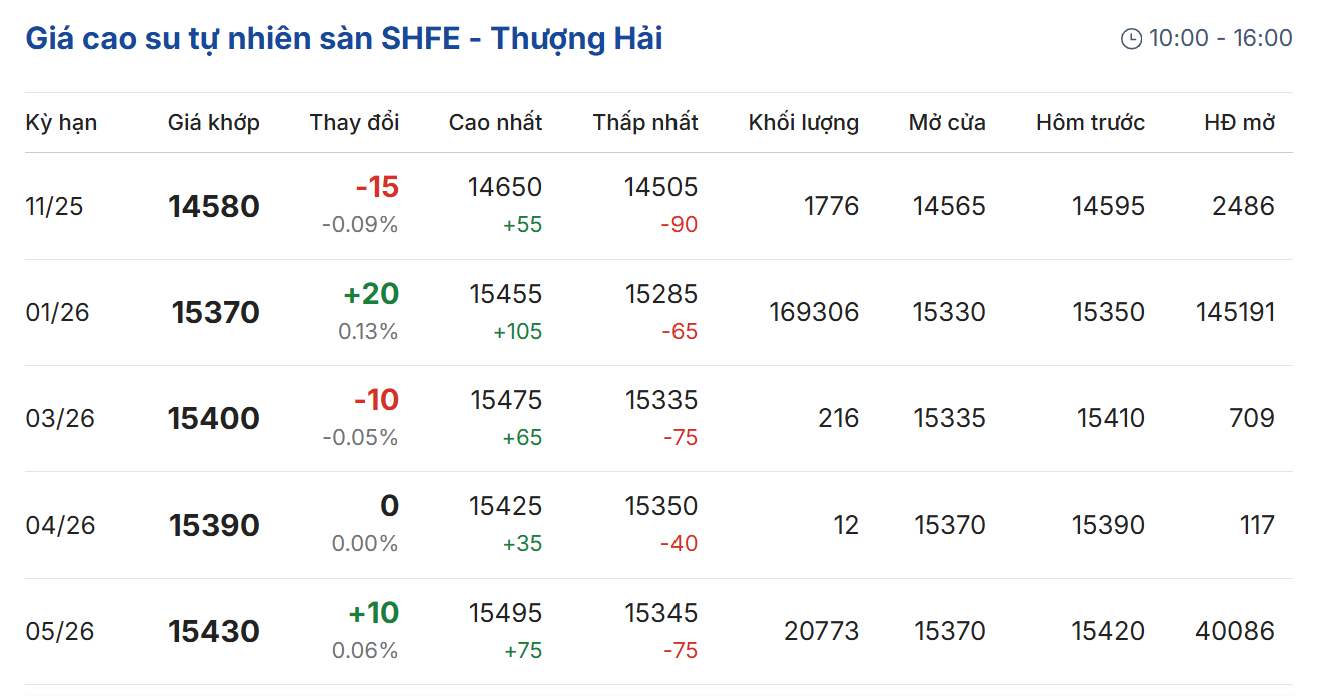
Task: Click the 14580 matched price
Action: click(x=214, y=206)
